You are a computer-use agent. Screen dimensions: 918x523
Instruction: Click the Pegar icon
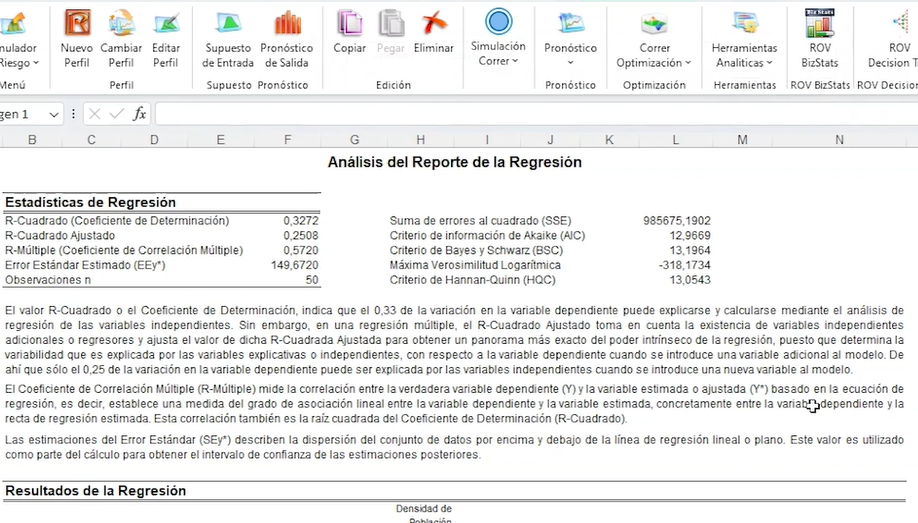[x=391, y=23]
